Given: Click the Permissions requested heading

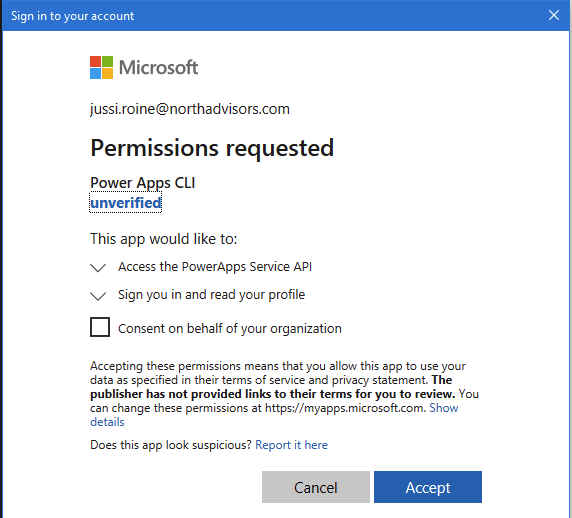Looking at the screenshot, I should click(212, 148).
